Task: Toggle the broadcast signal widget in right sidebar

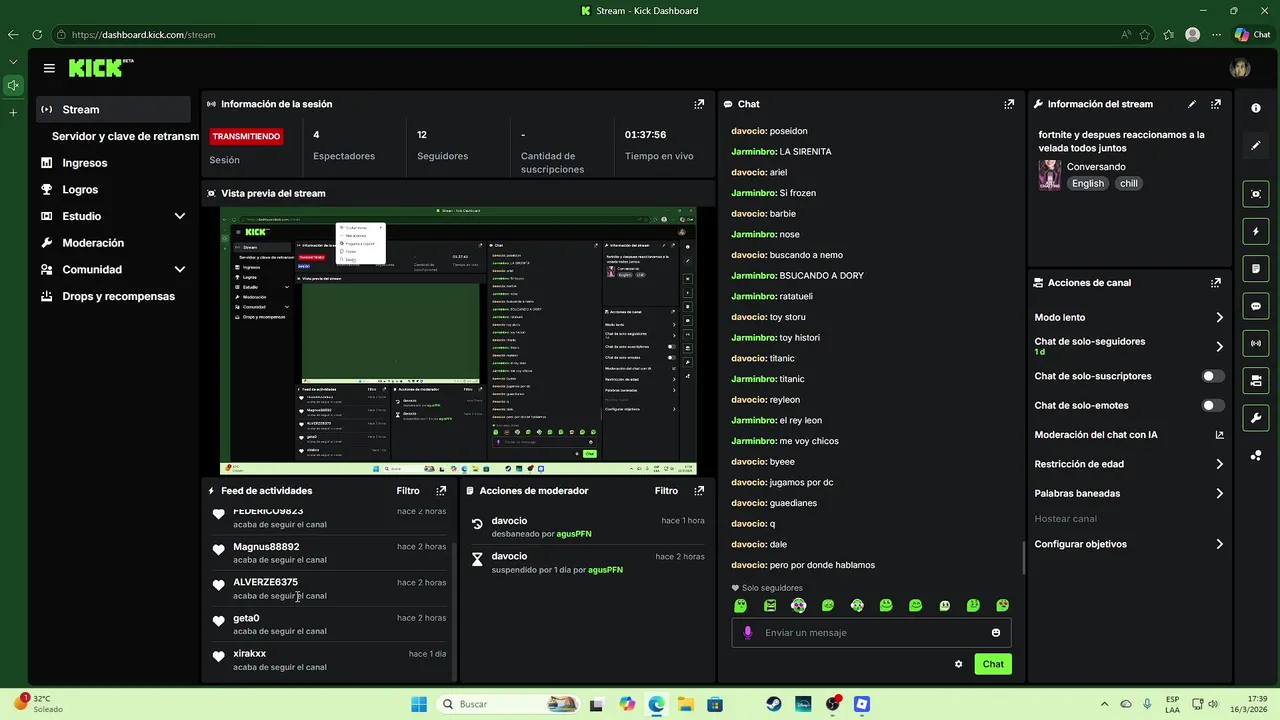Action: pyautogui.click(x=1256, y=343)
